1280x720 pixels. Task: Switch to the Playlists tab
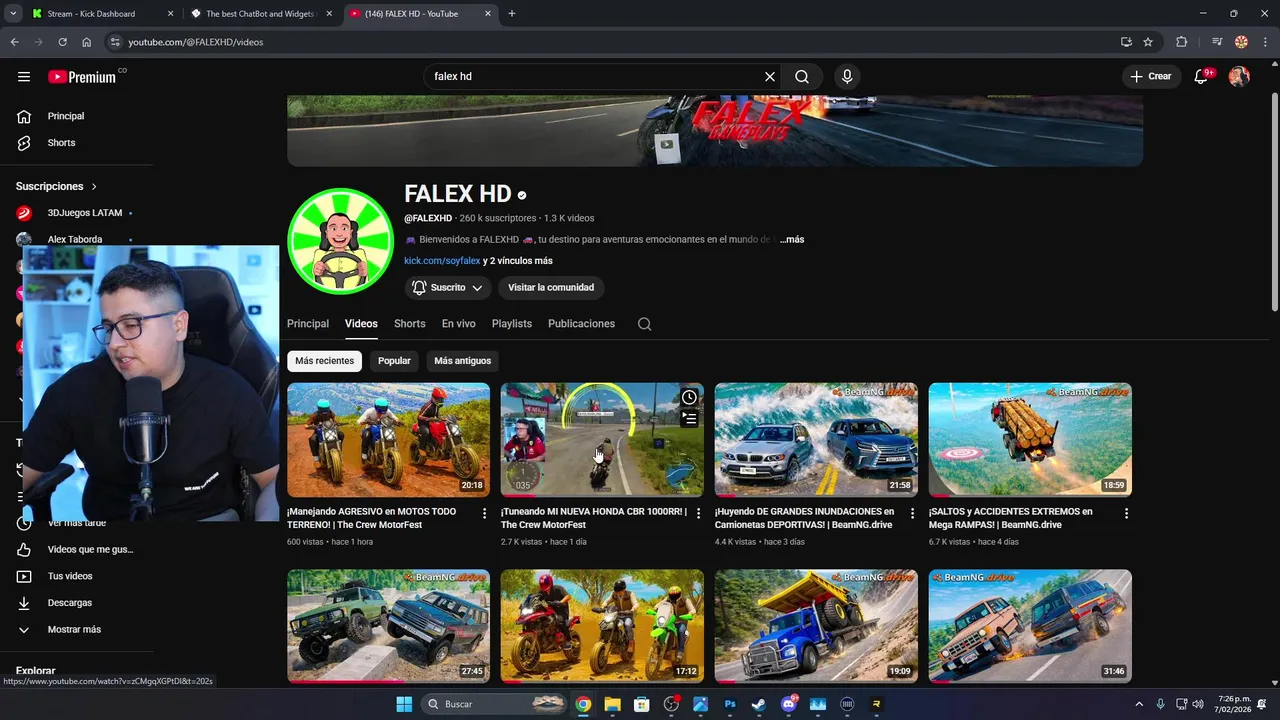pos(512,324)
